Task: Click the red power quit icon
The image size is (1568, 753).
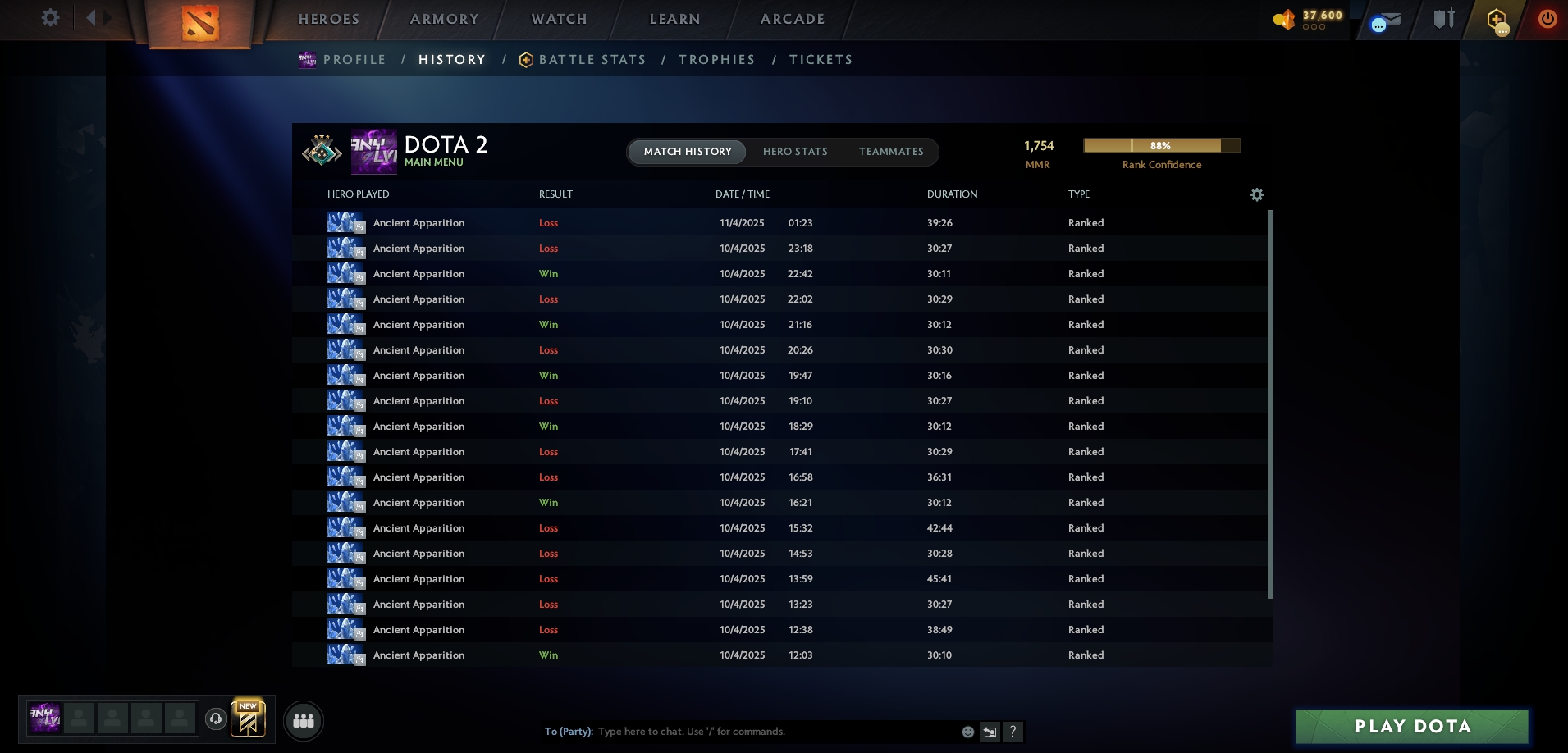Action: coord(1547,19)
